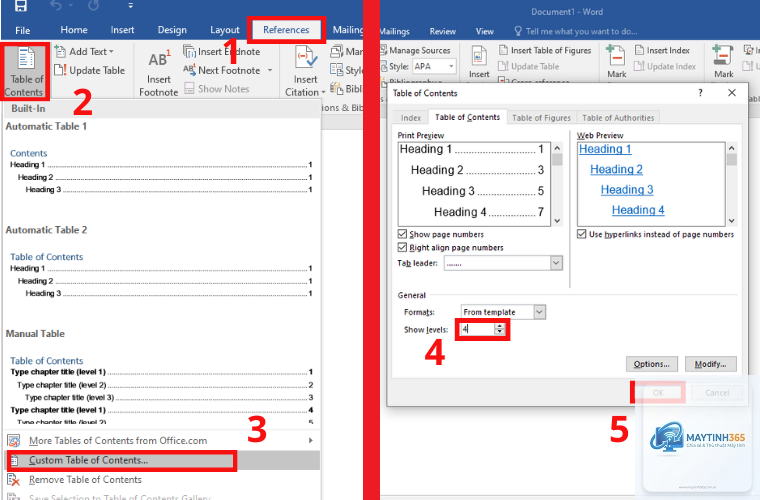
Task: Click Heading 4 link in Web Preview
Action: click(x=638, y=210)
